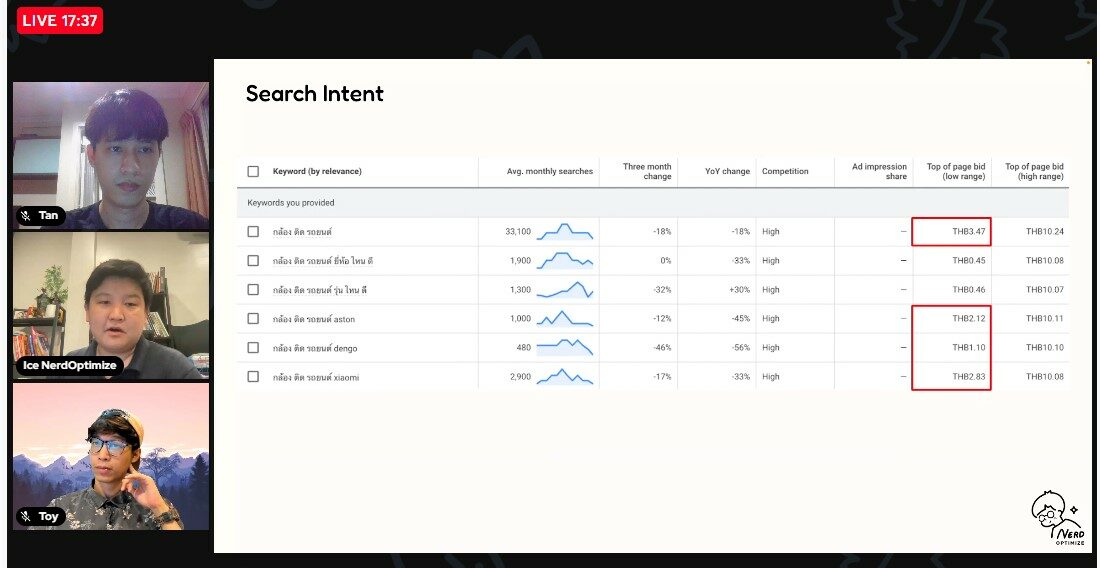Check the box for the xiaomi keyword row
This screenshot has height=568, width=1100.
coord(253,377)
